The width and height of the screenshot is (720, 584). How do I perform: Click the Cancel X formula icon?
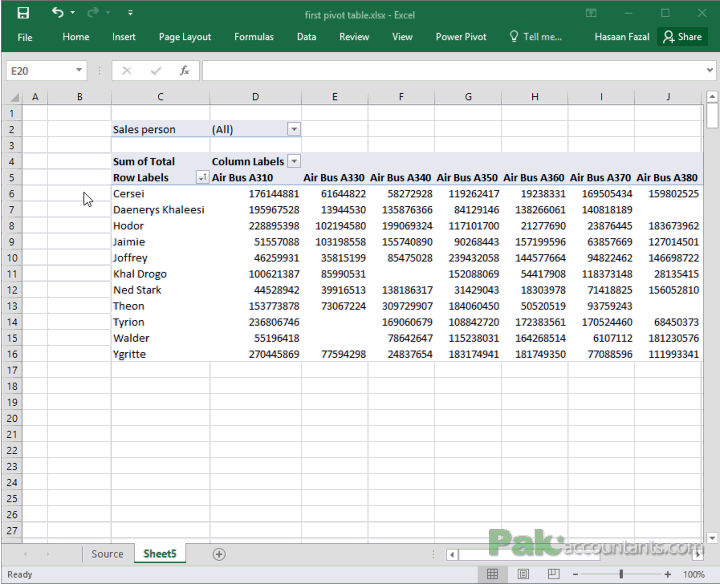click(x=127, y=71)
